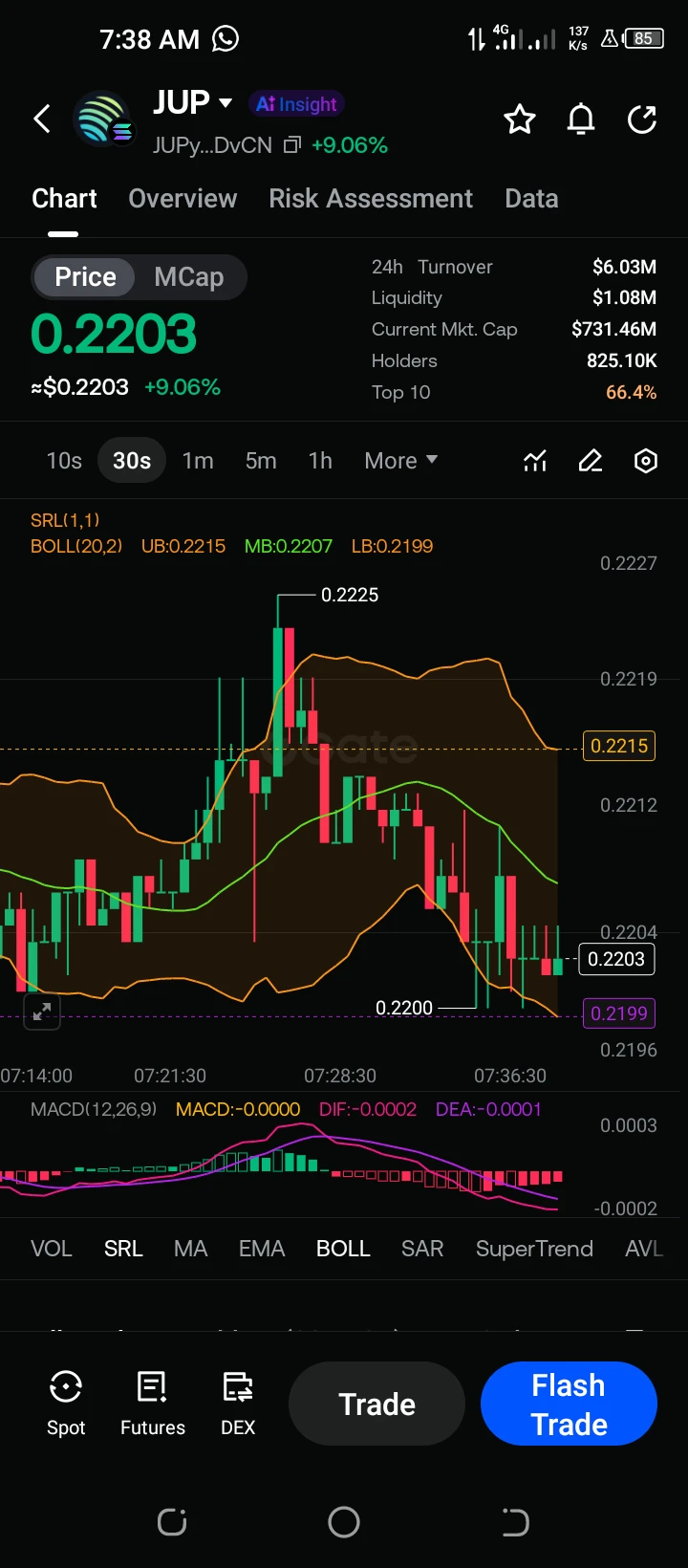Switch to MCap view
Screen dimensions: 688x1568
coord(189,277)
